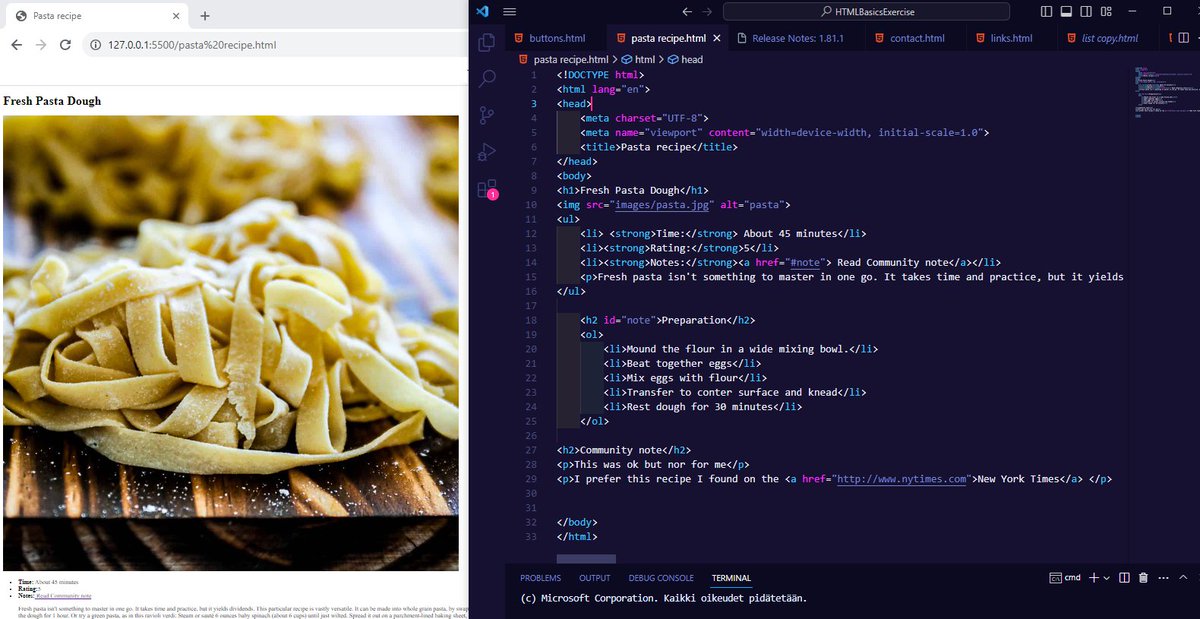Go back in VS Code navigation history
1200x619 pixels.
click(x=686, y=12)
